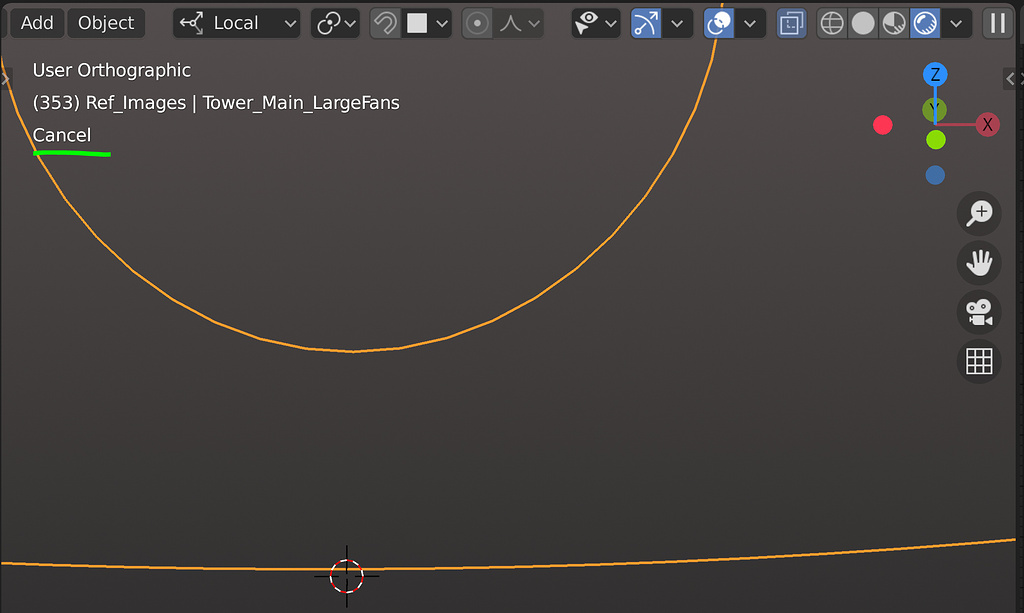
Task: Expand the right sidebar with arrow
Action: pyautogui.click(x=1010, y=79)
